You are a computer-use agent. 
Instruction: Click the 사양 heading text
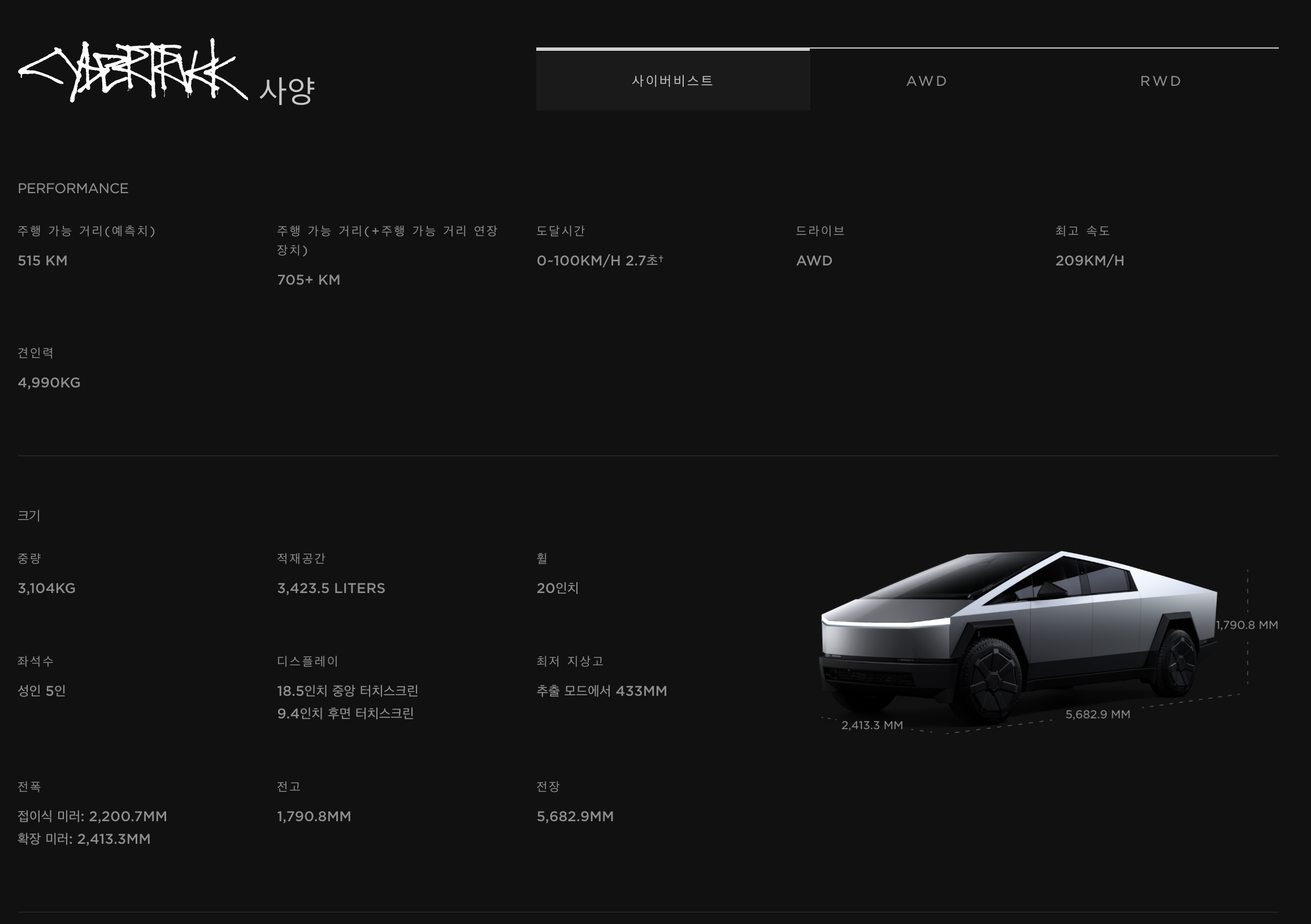click(x=287, y=90)
